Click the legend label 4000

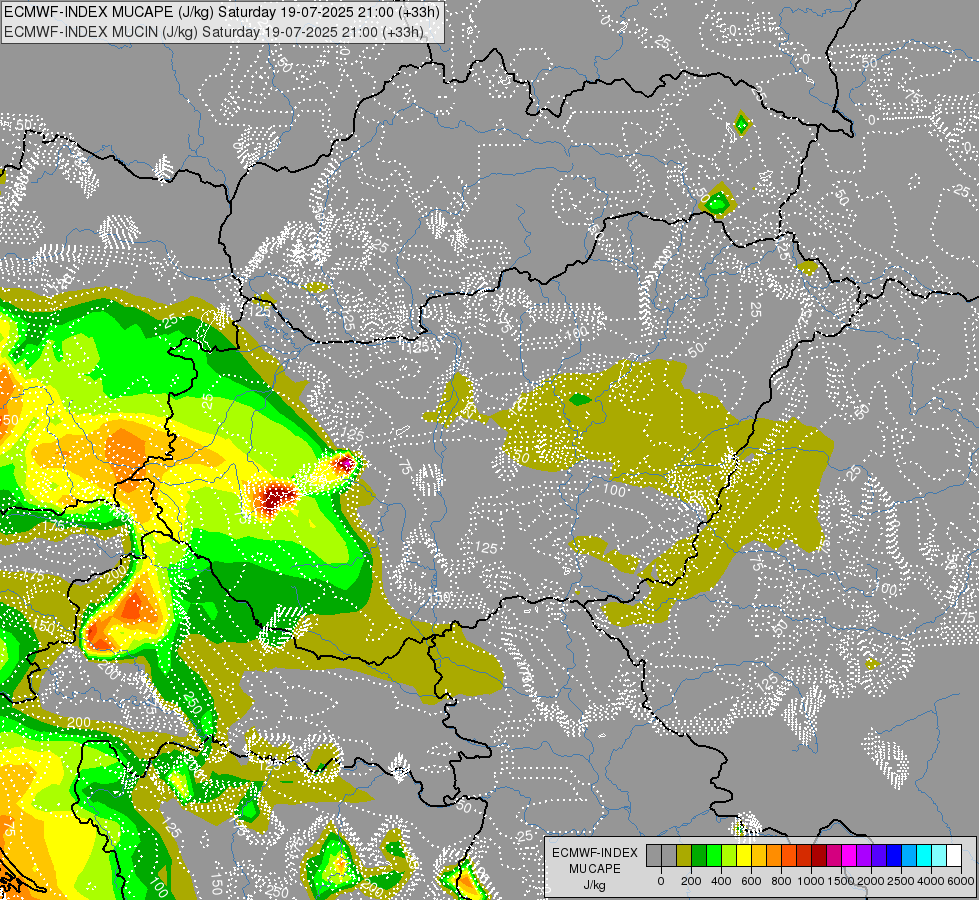point(931,881)
